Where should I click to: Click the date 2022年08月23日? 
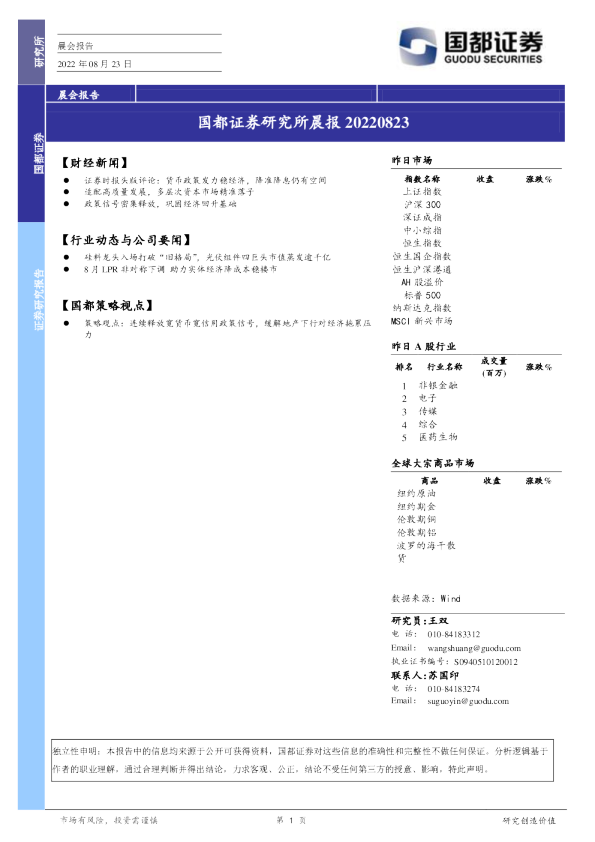point(95,64)
